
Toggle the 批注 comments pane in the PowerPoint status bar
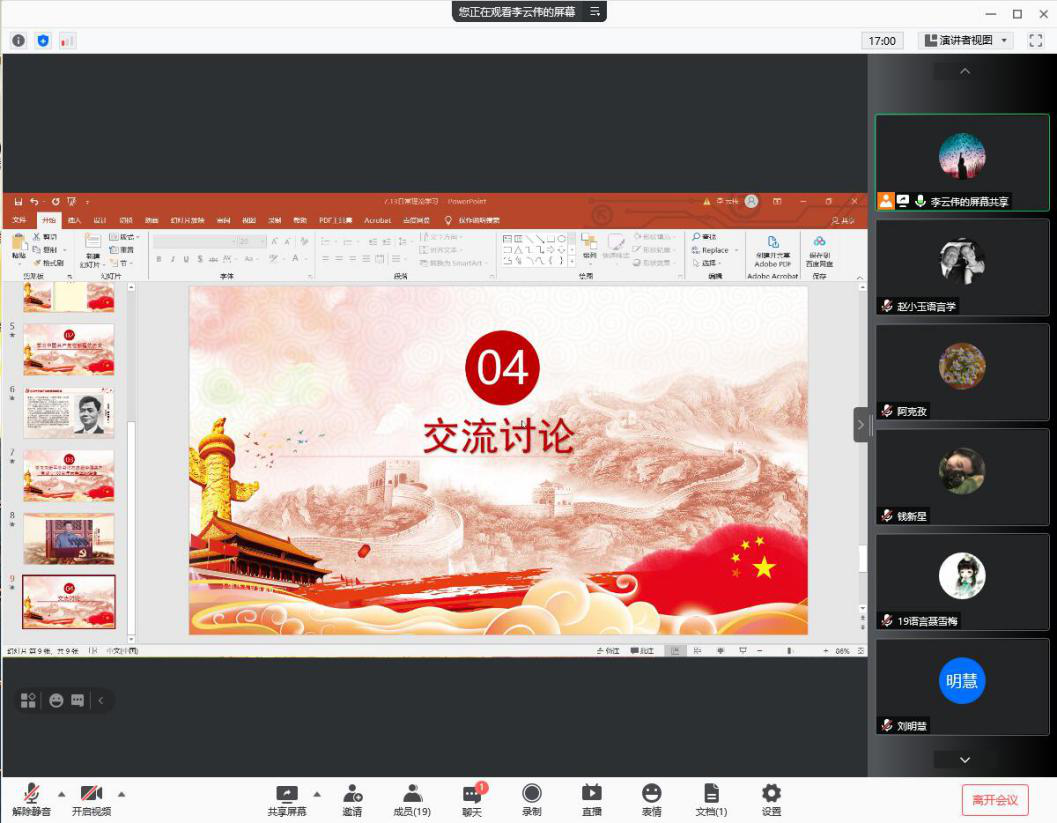click(x=642, y=651)
